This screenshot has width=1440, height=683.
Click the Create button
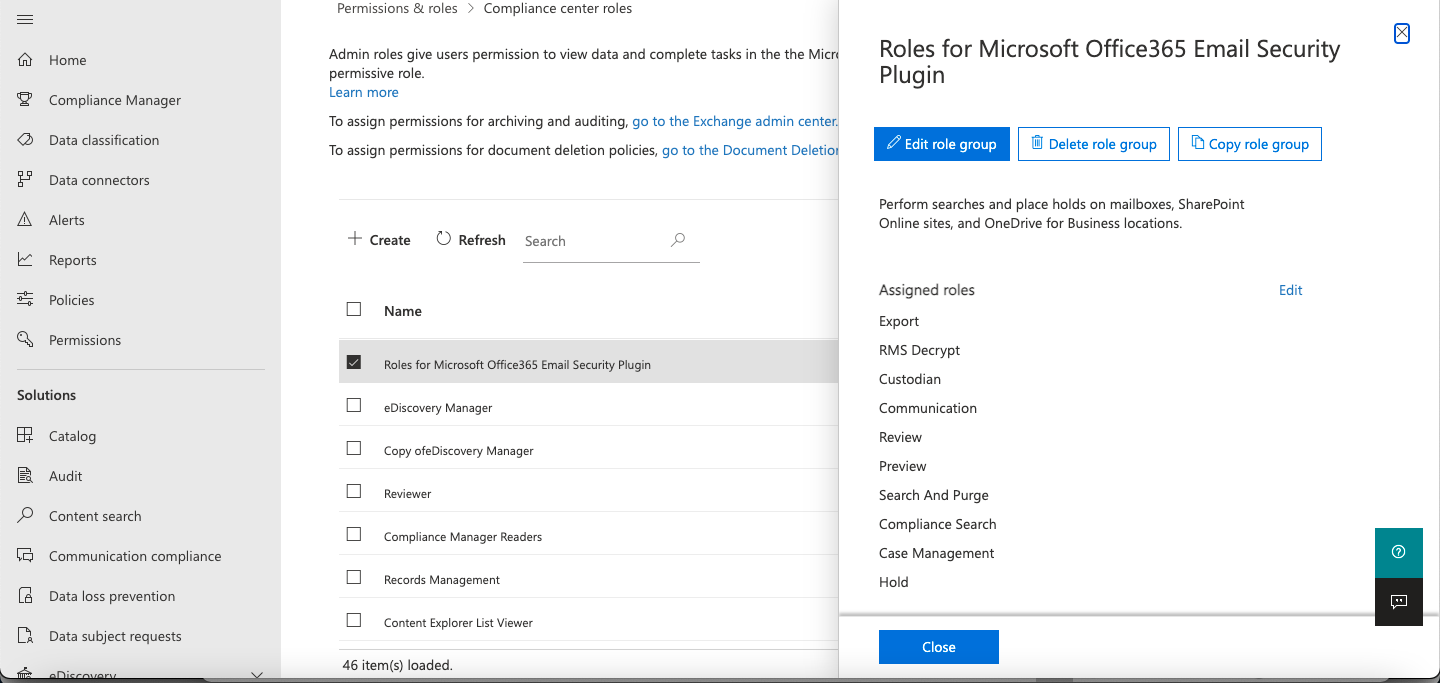(379, 240)
